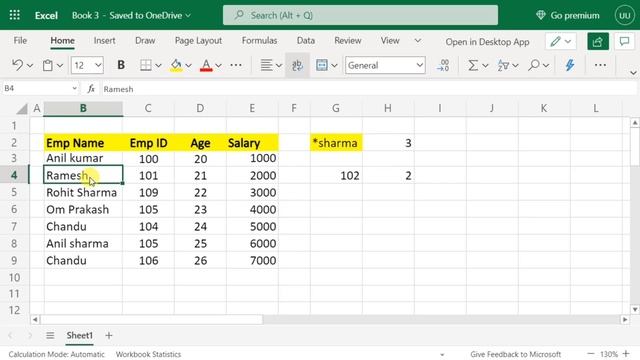Click the zoom in plus icon

point(626,354)
